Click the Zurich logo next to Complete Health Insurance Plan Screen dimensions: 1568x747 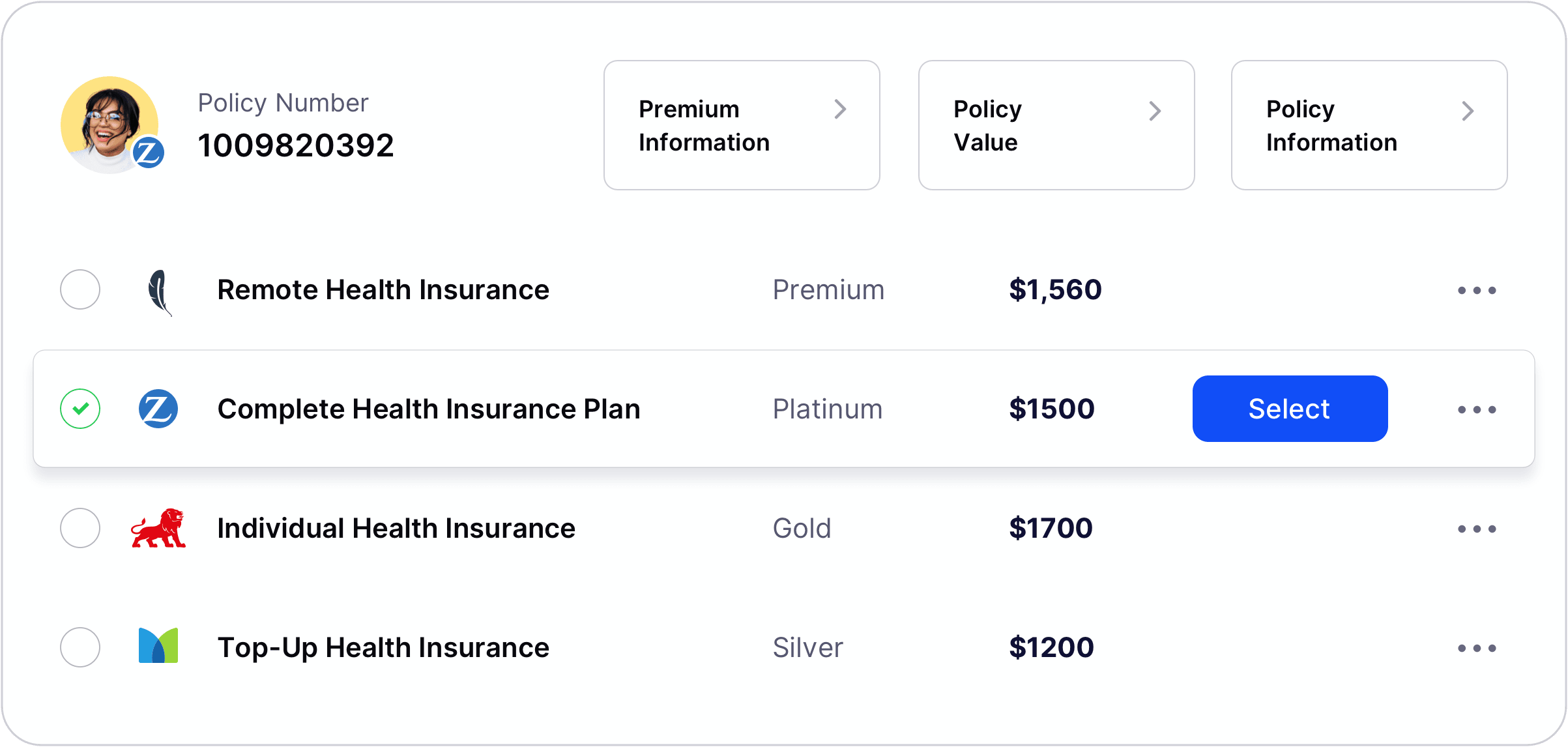(x=158, y=409)
